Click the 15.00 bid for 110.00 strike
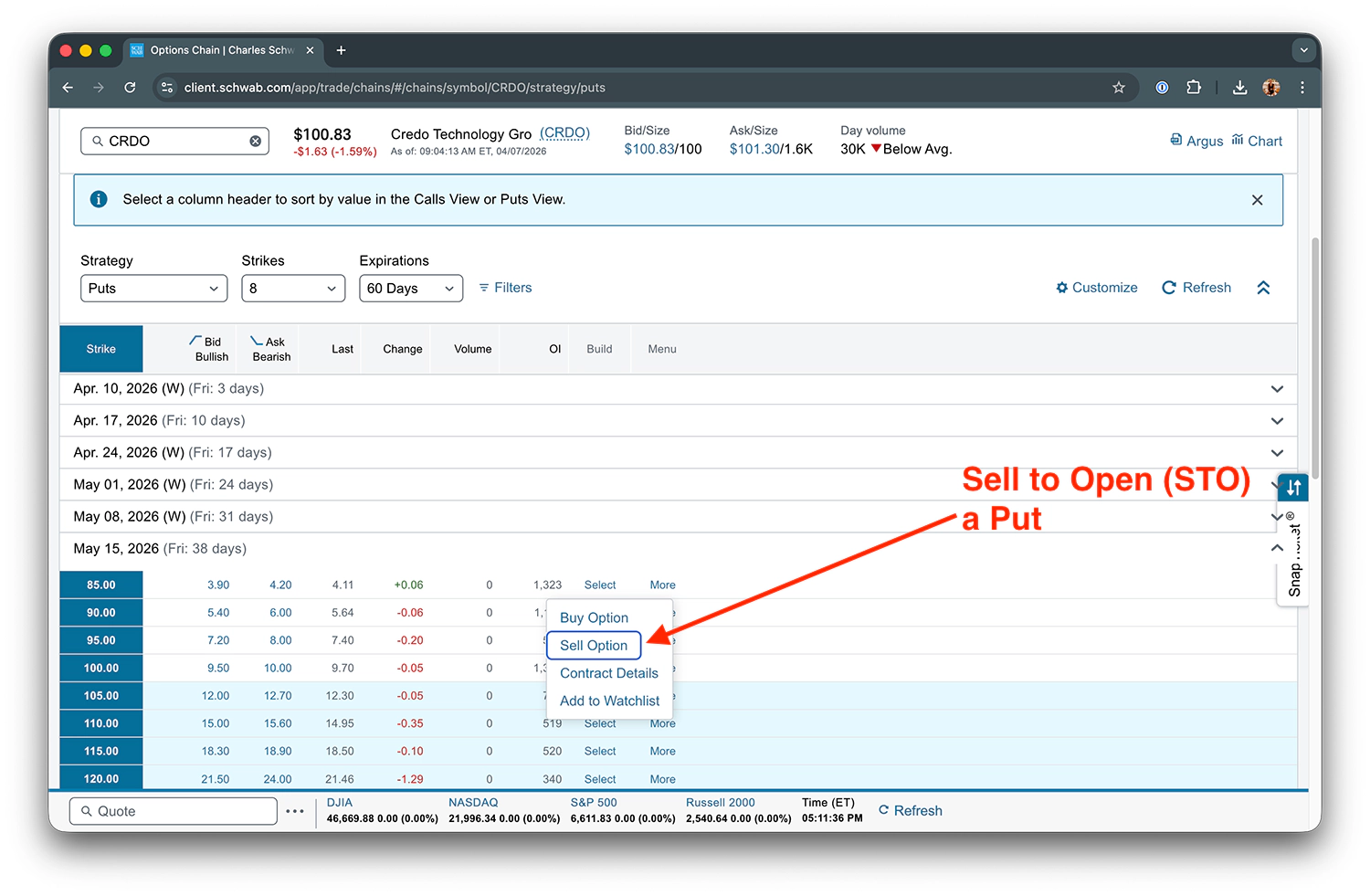Screen dimensions: 1370x896 click(x=216, y=723)
